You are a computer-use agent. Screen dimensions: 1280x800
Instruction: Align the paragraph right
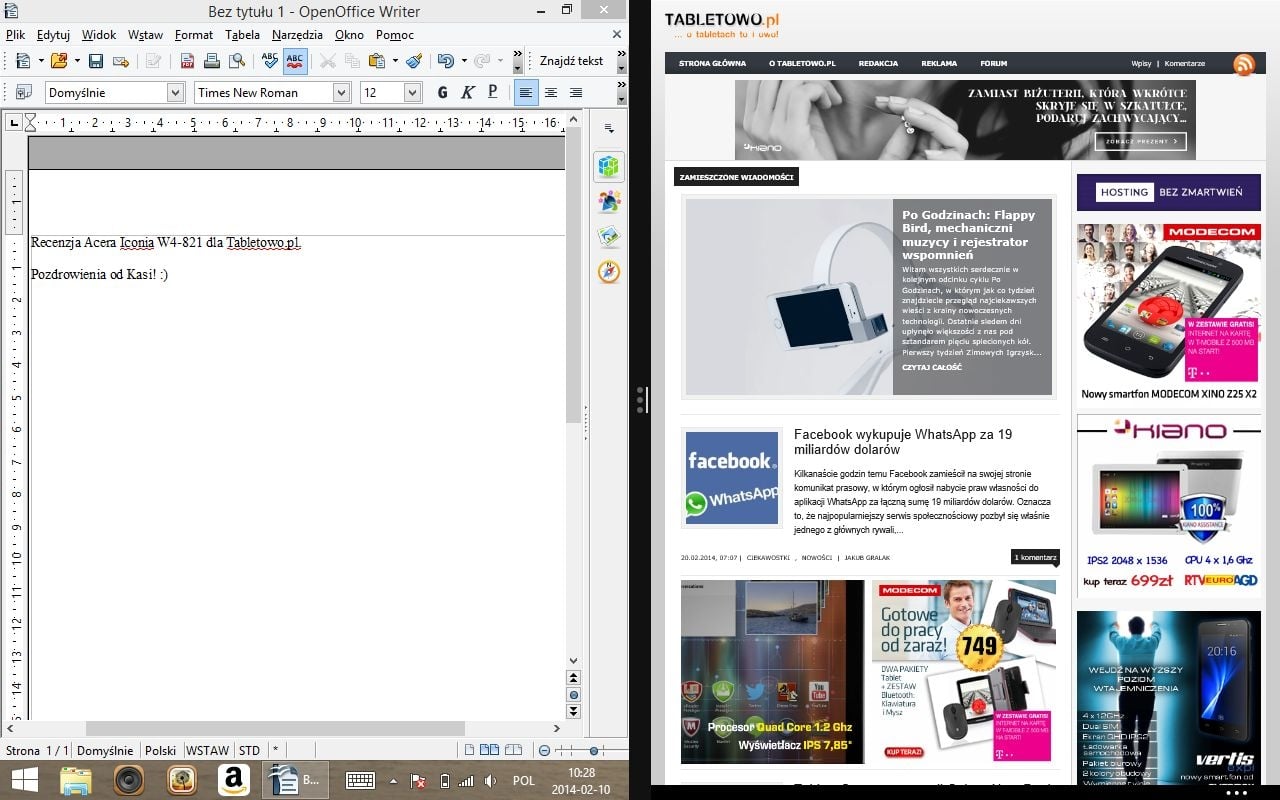[576, 92]
